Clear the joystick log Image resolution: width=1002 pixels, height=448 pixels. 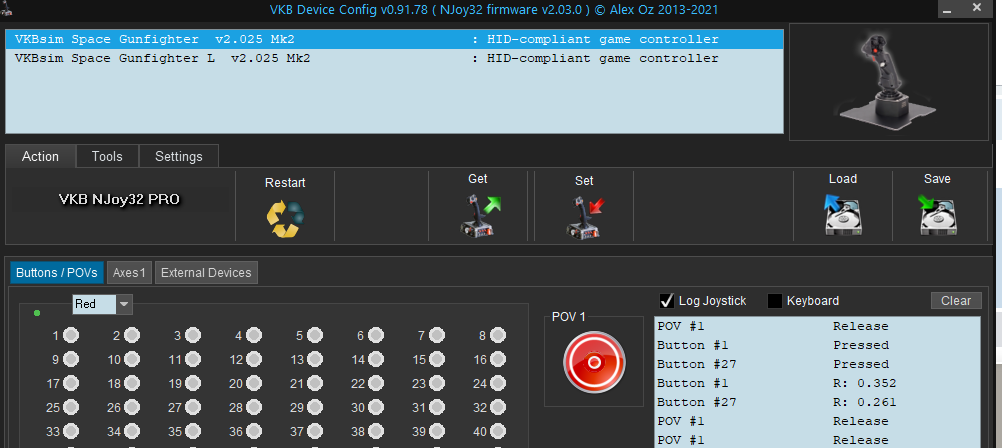click(x=956, y=300)
